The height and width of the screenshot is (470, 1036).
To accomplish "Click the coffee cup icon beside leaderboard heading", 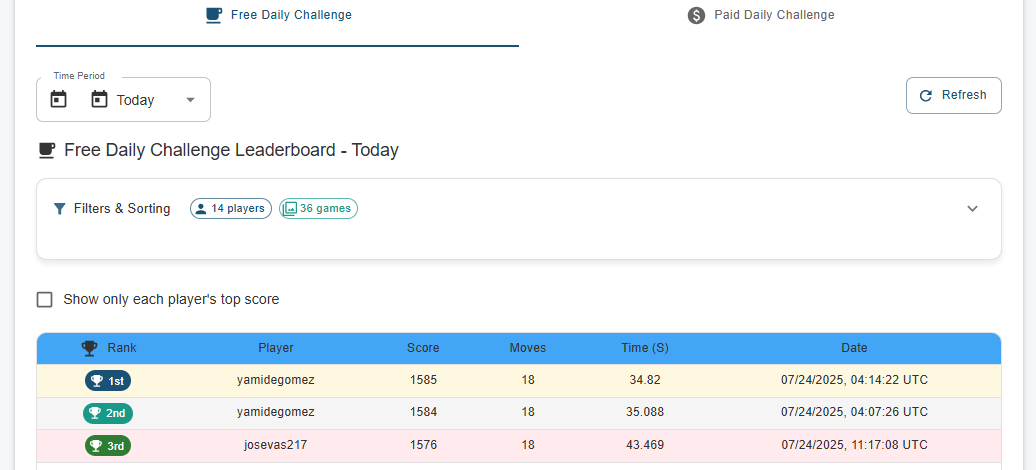I will [46, 151].
